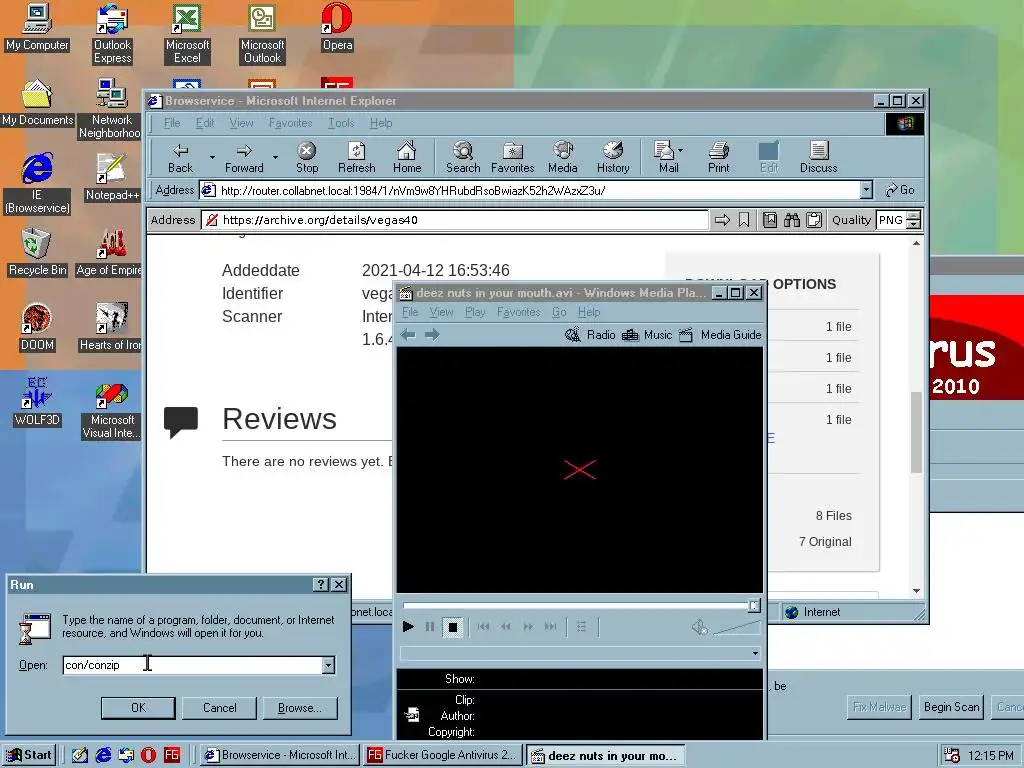Viewport: 1024px width, 768px height.
Task: Open Favorites pane from IE toolbar
Action: click(513, 158)
